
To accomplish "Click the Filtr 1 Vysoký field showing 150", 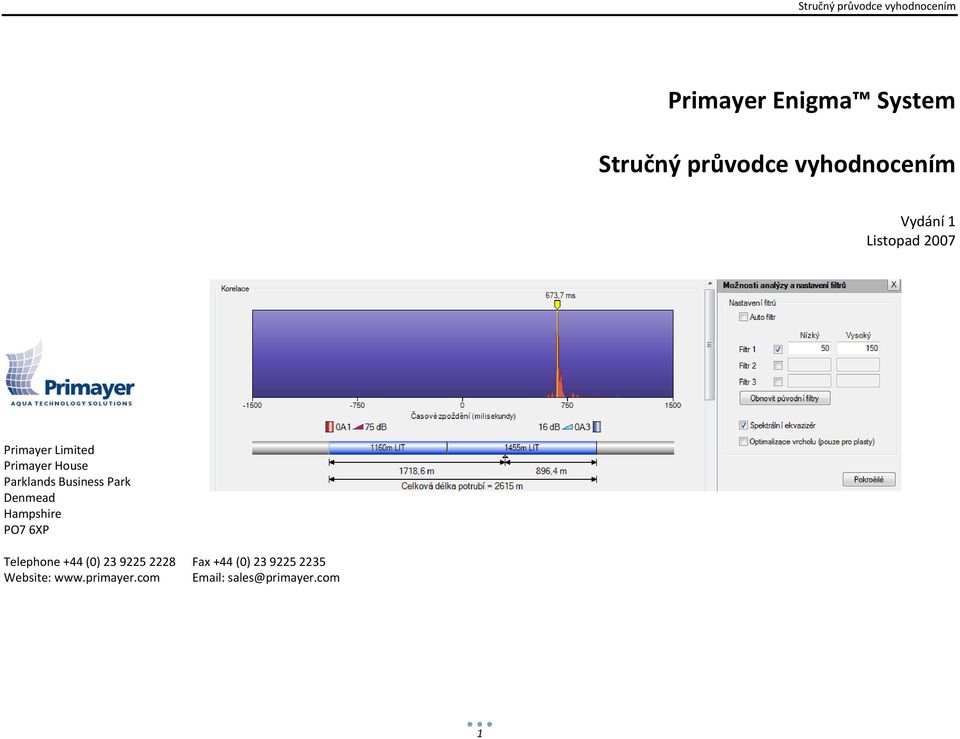I will (x=858, y=348).
